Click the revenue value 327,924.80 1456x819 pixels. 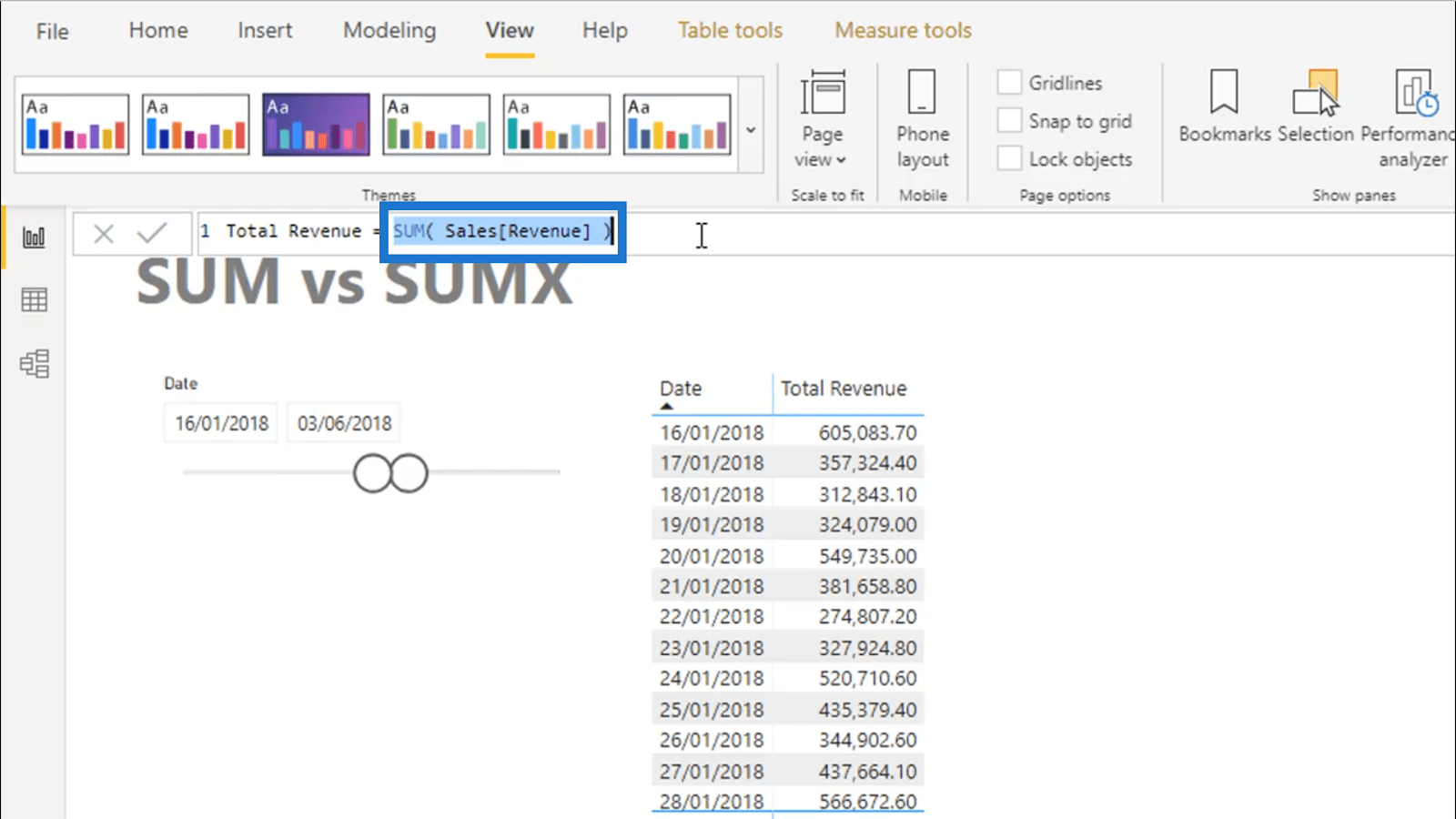click(867, 648)
